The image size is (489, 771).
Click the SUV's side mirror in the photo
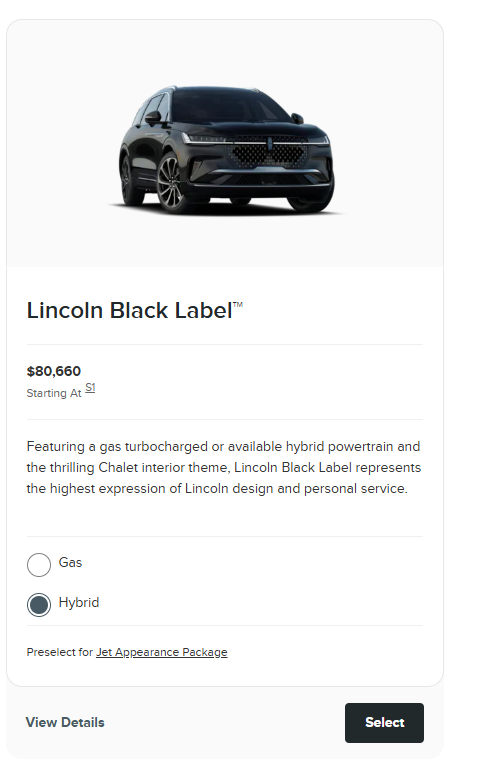click(x=153, y=117)
